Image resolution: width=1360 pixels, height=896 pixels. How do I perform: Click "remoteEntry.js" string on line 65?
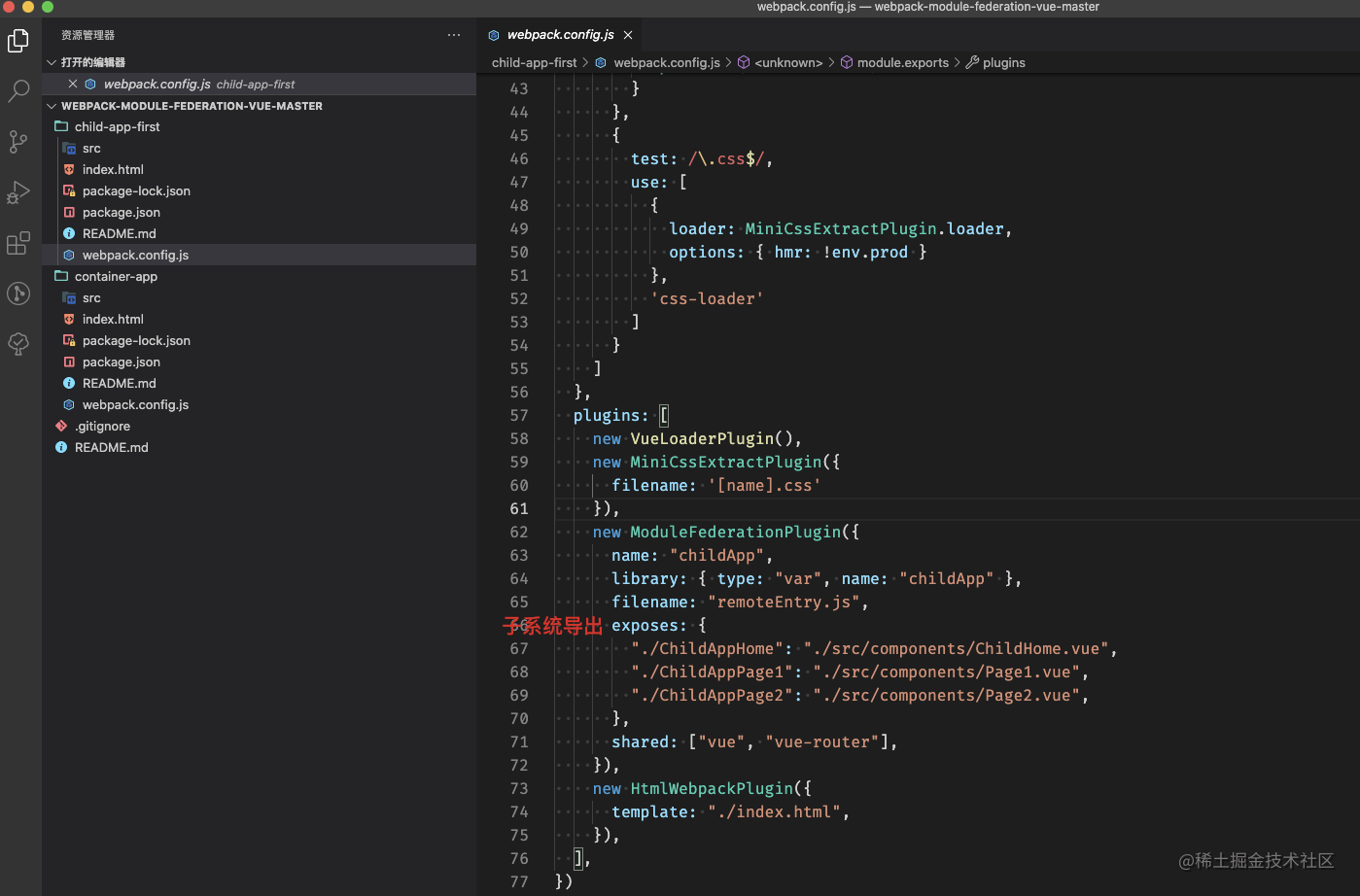[x=784, y=602]
